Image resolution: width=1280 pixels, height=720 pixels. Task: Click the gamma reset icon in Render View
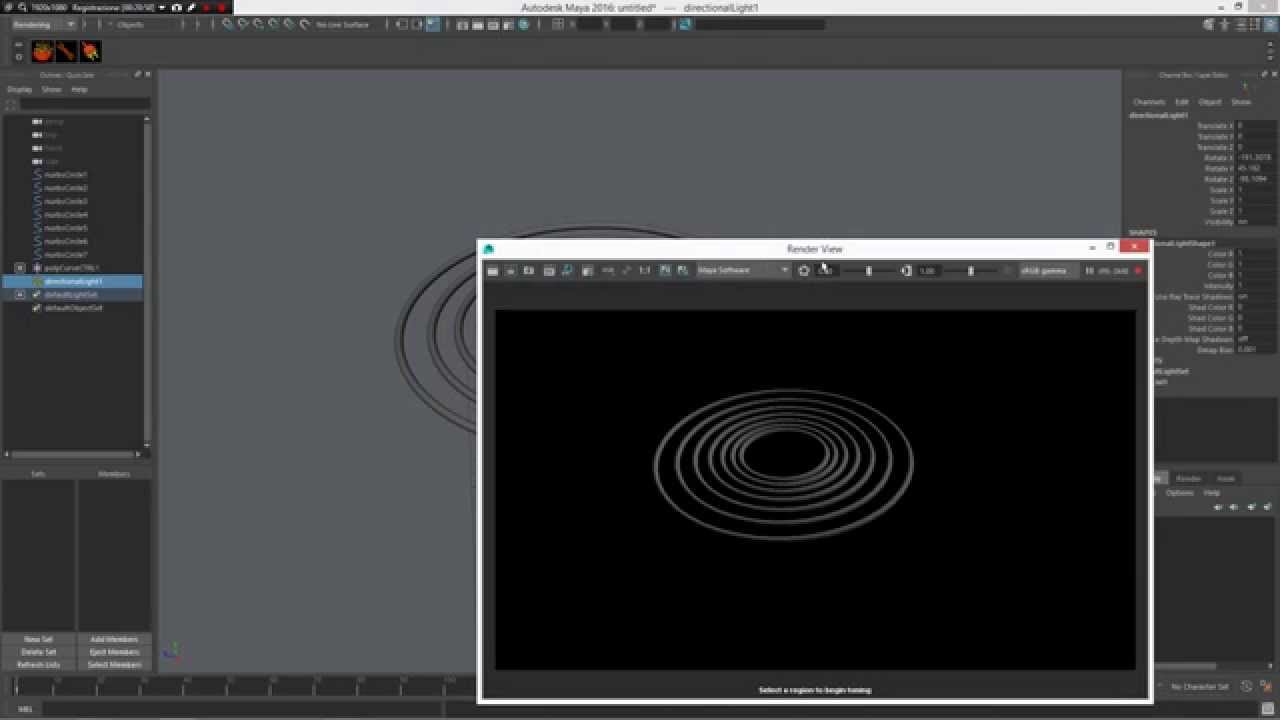coord(906,270)
